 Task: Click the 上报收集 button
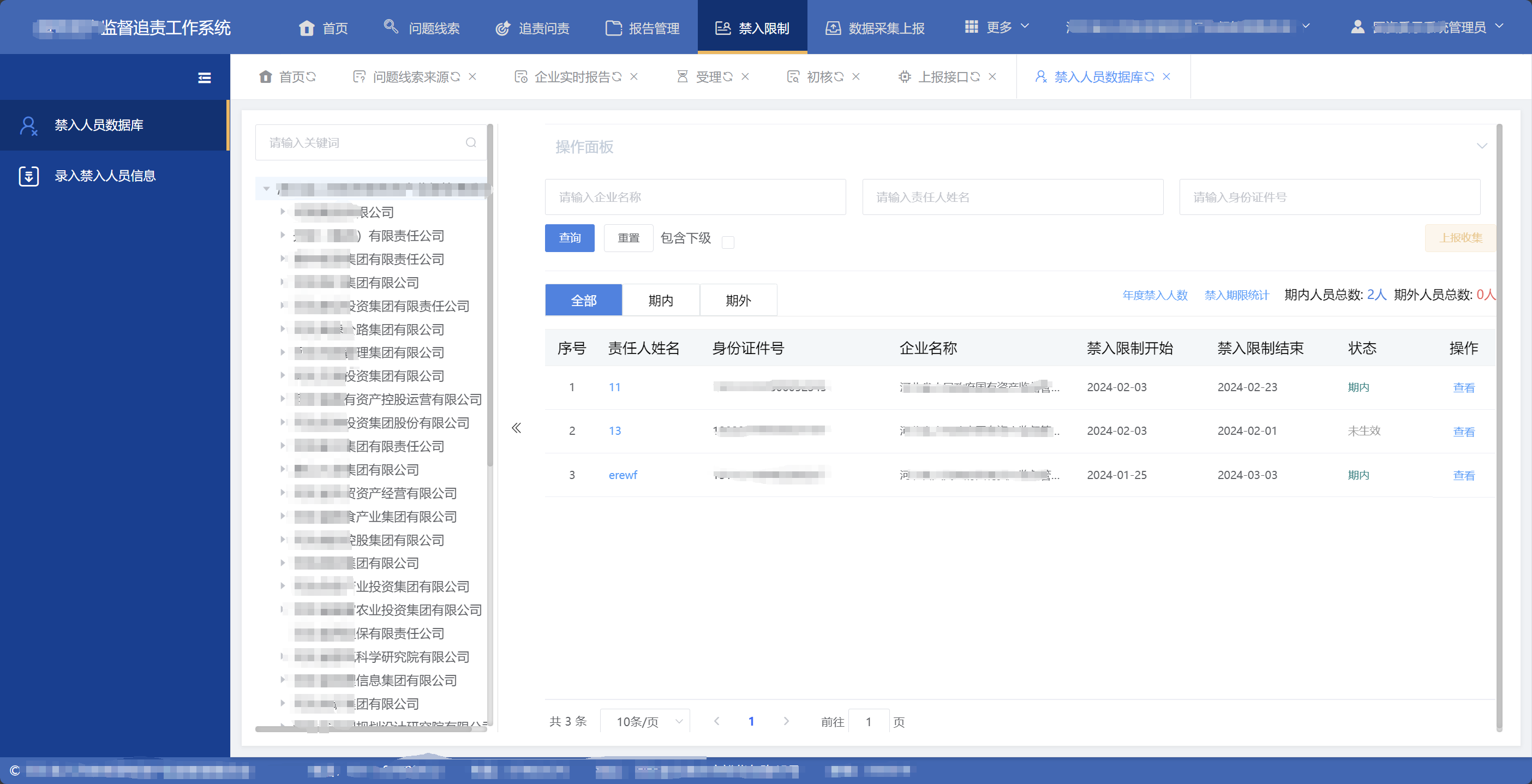pyautogui.click(x=1461, y=238)
